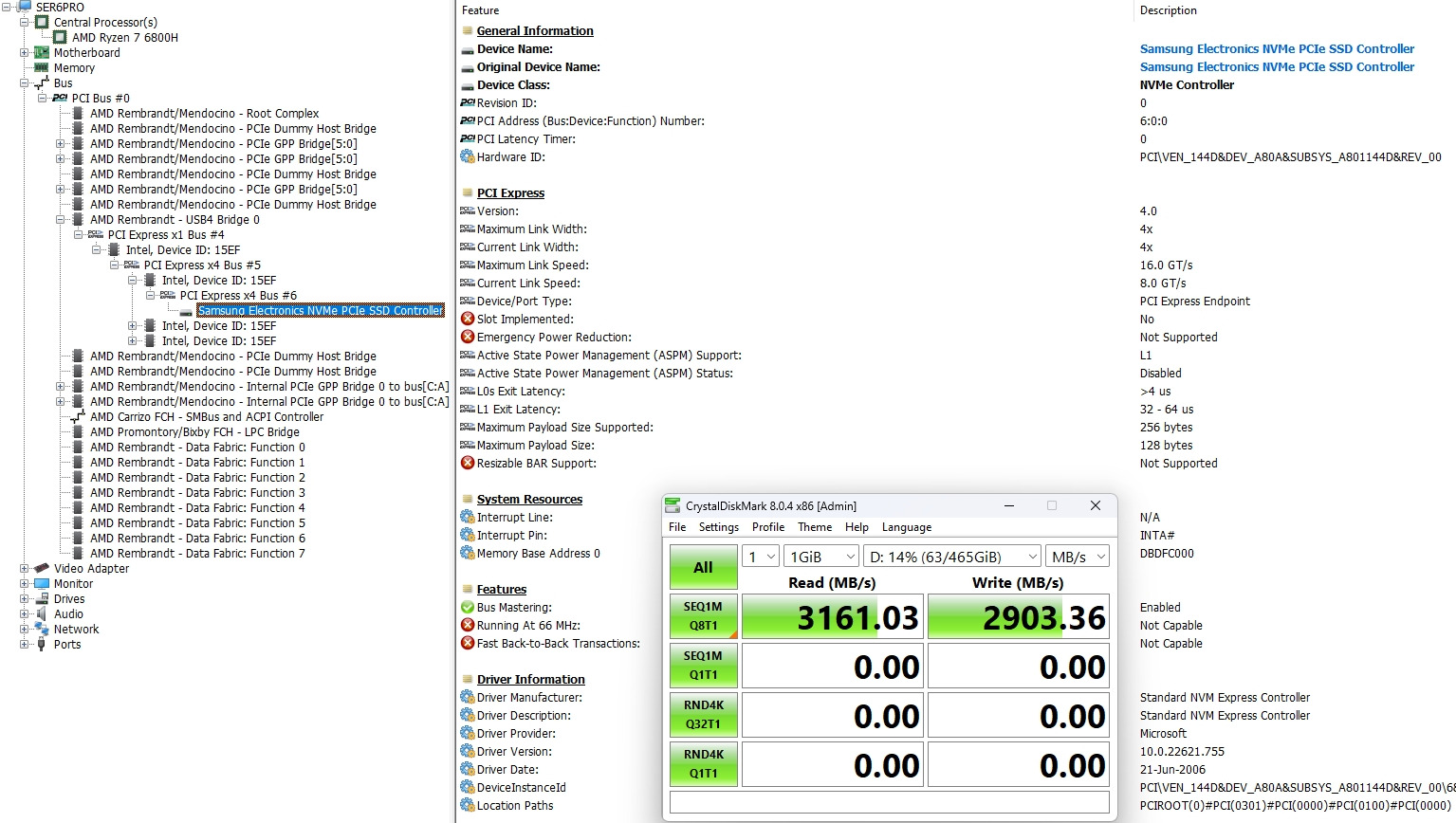
Task: Click the Audio speaker icon
Action: point(42,613)
